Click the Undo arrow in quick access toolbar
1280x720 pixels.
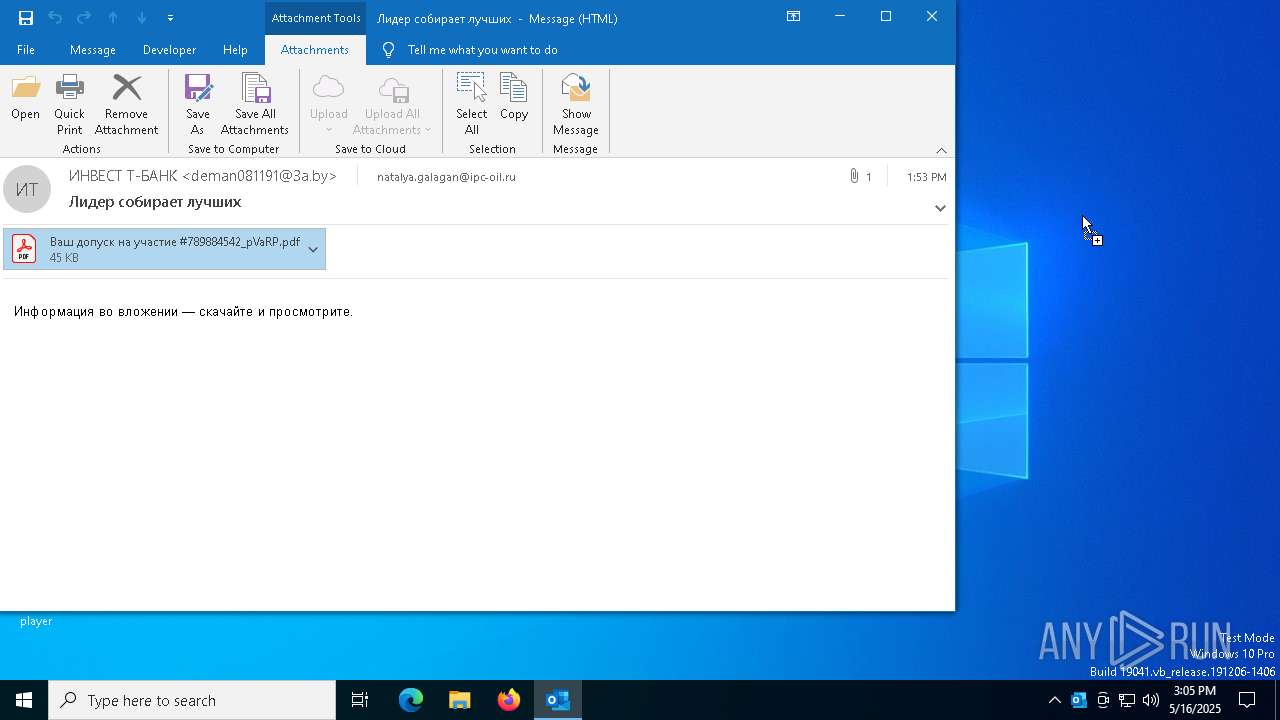pos(55,17)
